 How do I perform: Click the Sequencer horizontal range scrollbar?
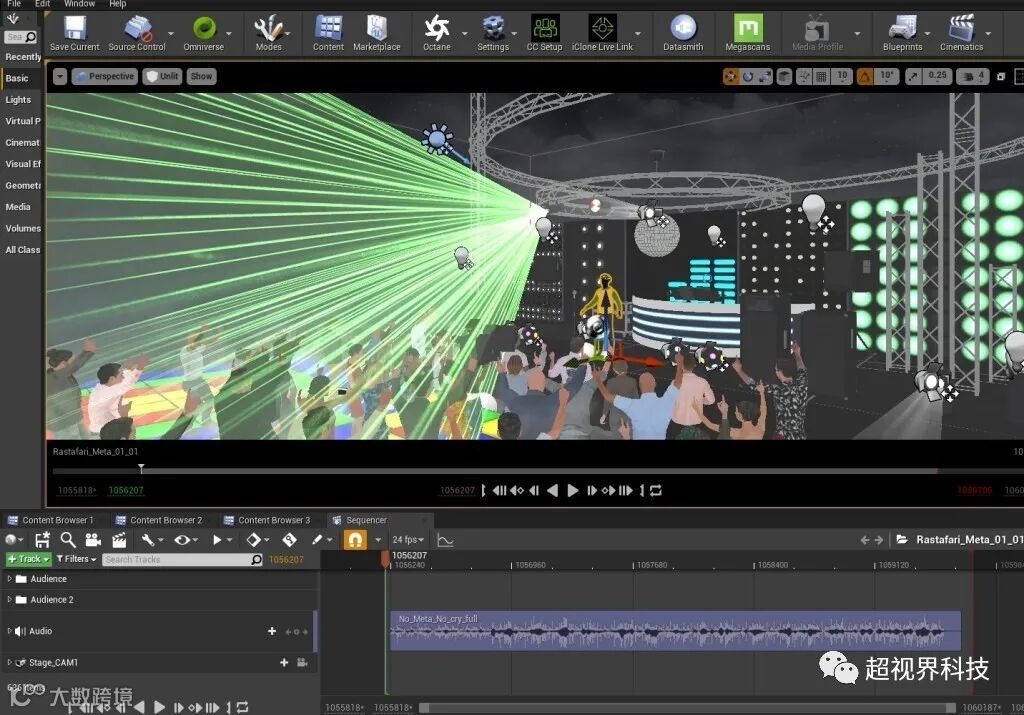coord(686,708)
